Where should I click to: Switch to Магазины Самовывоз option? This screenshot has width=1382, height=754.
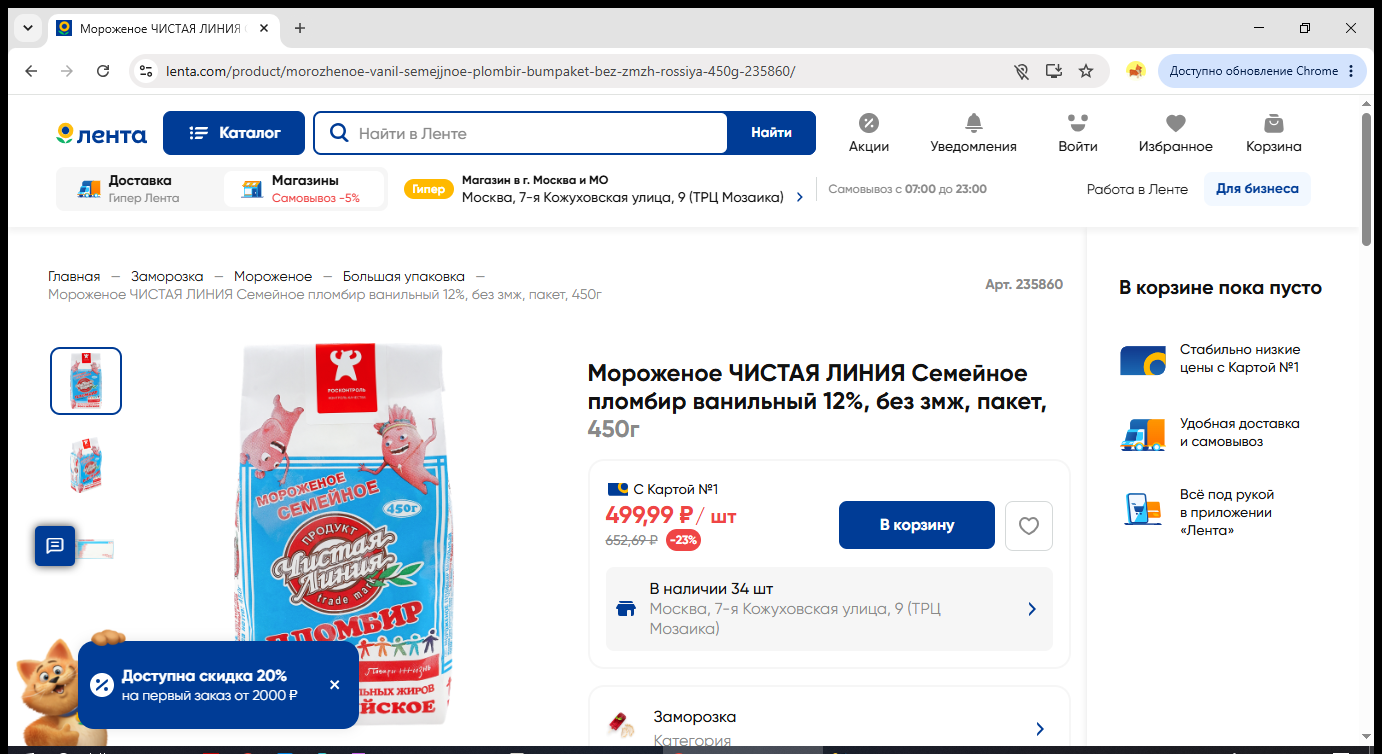point(304,189)
